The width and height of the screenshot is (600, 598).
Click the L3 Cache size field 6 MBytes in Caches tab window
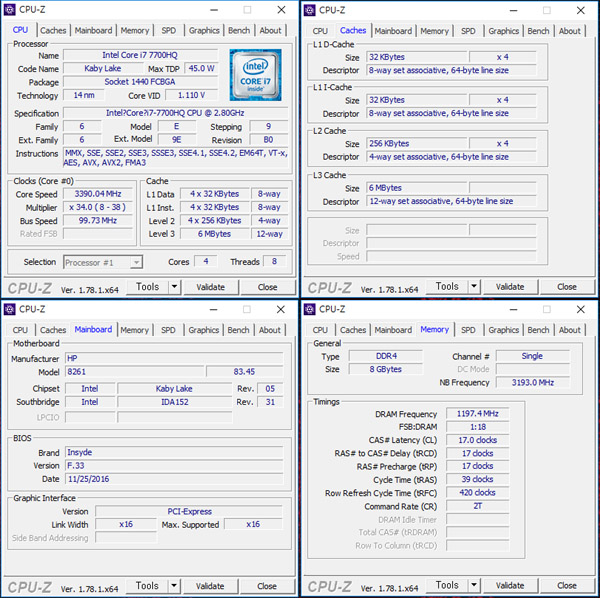[416, 188]
